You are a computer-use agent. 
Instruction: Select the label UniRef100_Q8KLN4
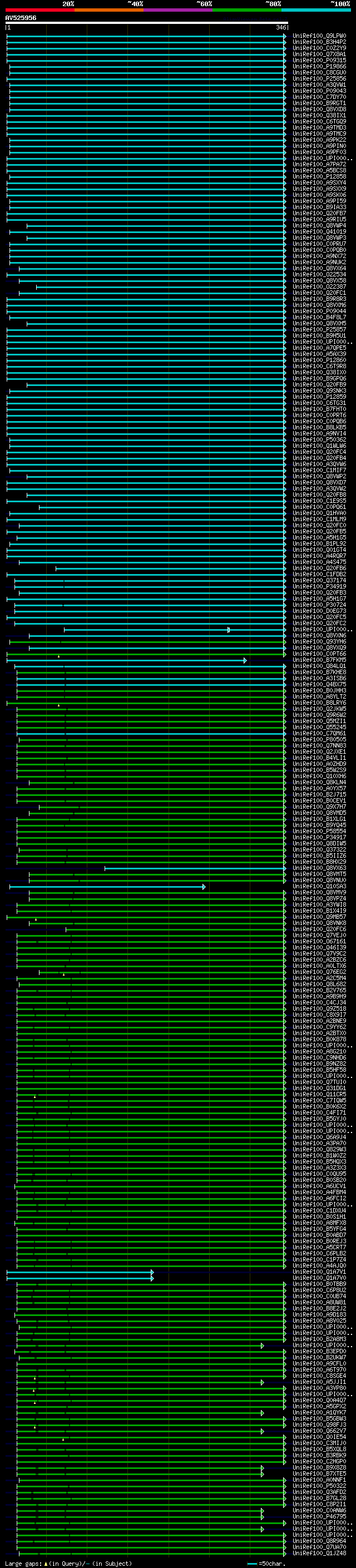coord(319,782)
